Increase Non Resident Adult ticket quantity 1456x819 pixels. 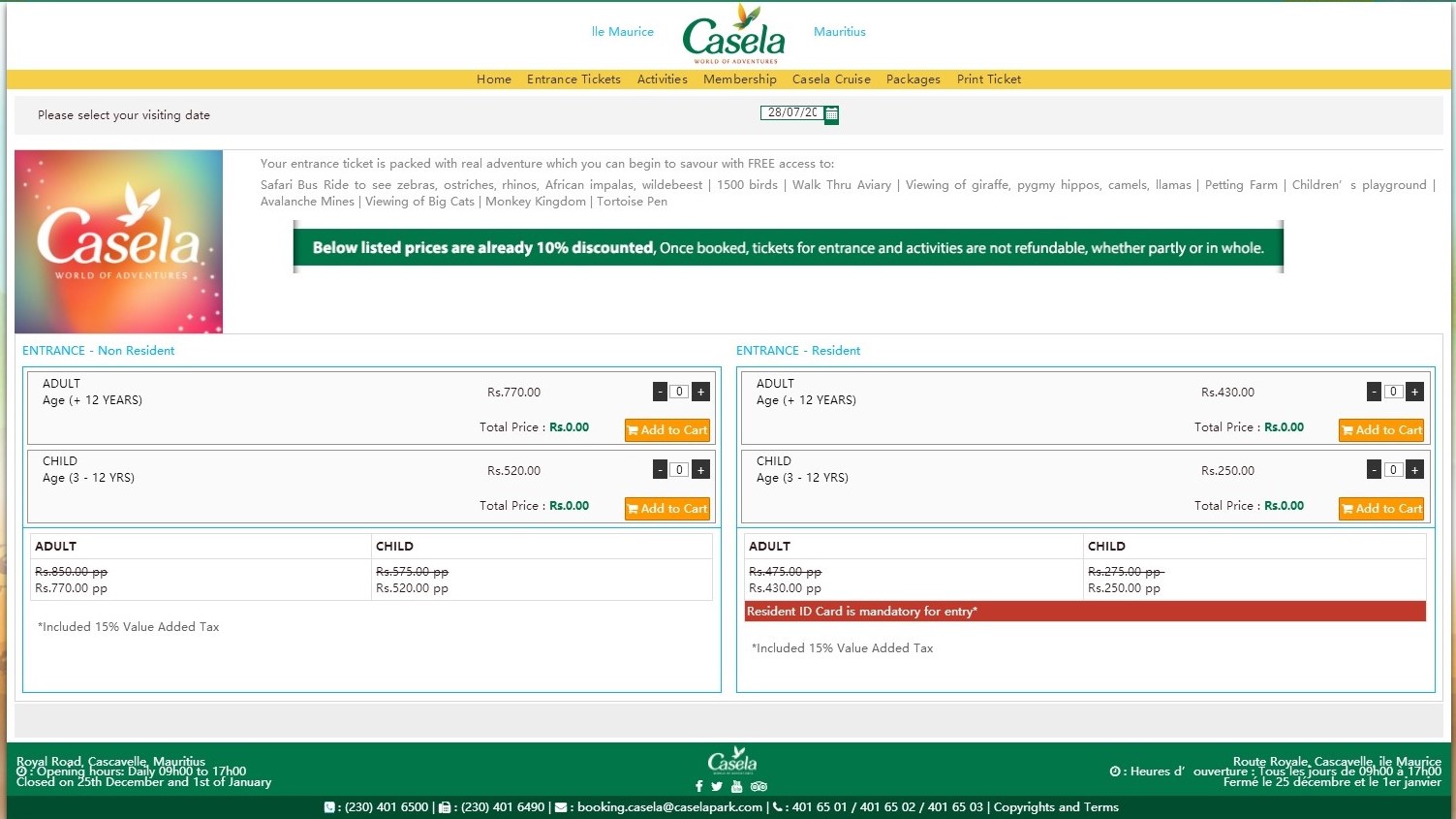(700, 392)
